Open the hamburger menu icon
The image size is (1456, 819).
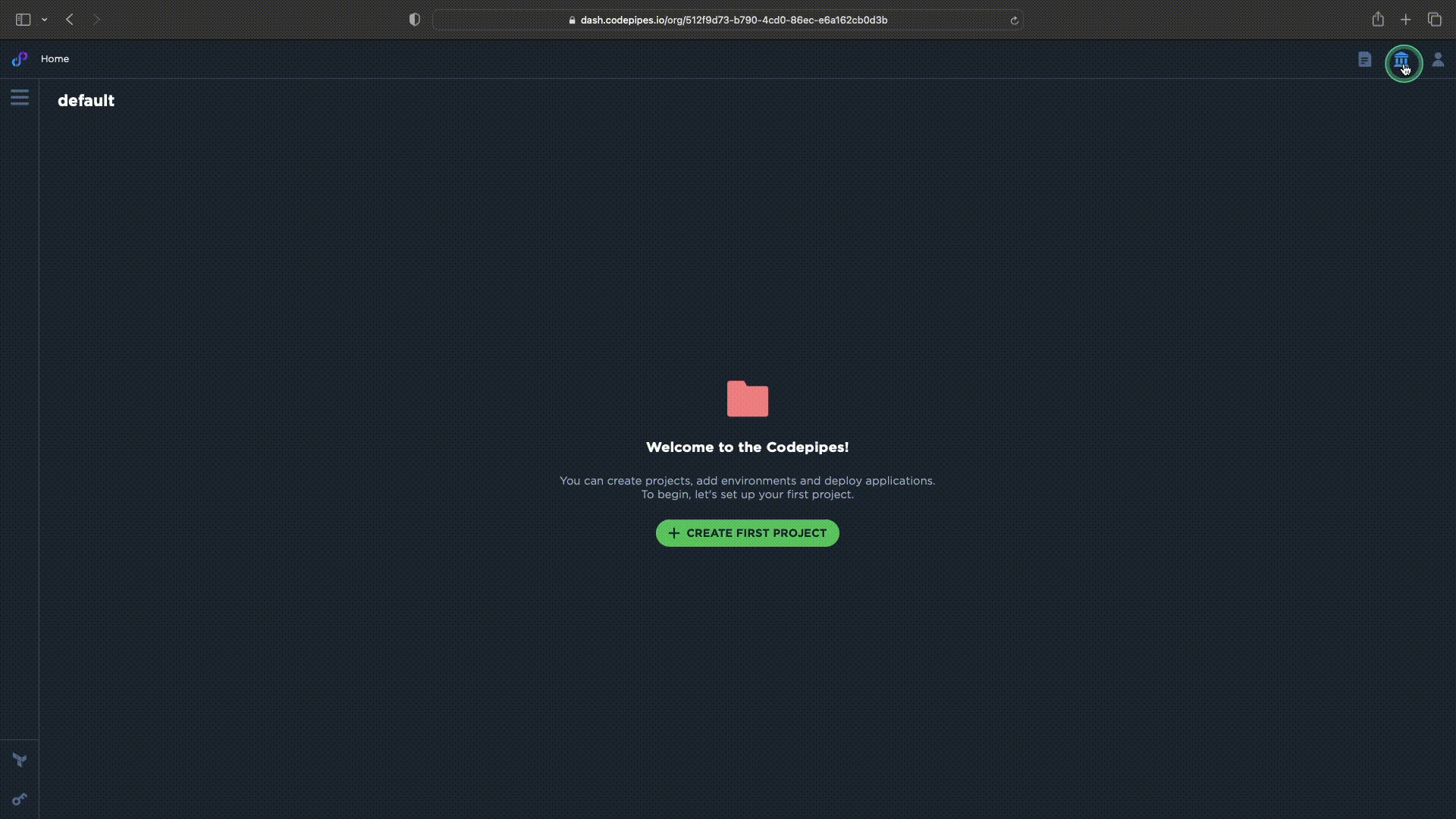(19, 98)
